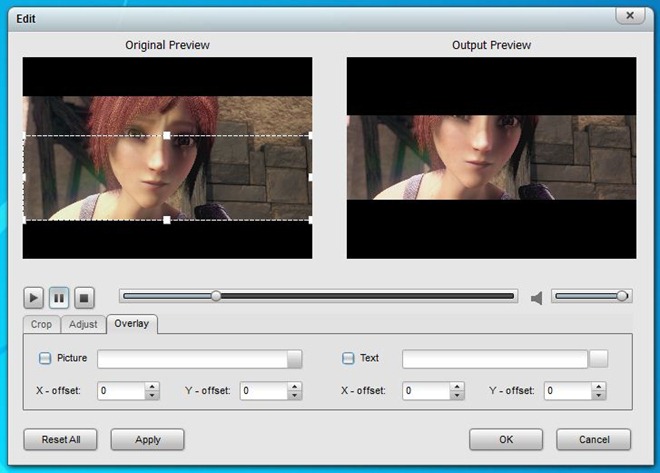Increase the Text Y-offset with the up arrow
Image resolution: width=660 pixels, height=473 pixels.
point(599,386)
